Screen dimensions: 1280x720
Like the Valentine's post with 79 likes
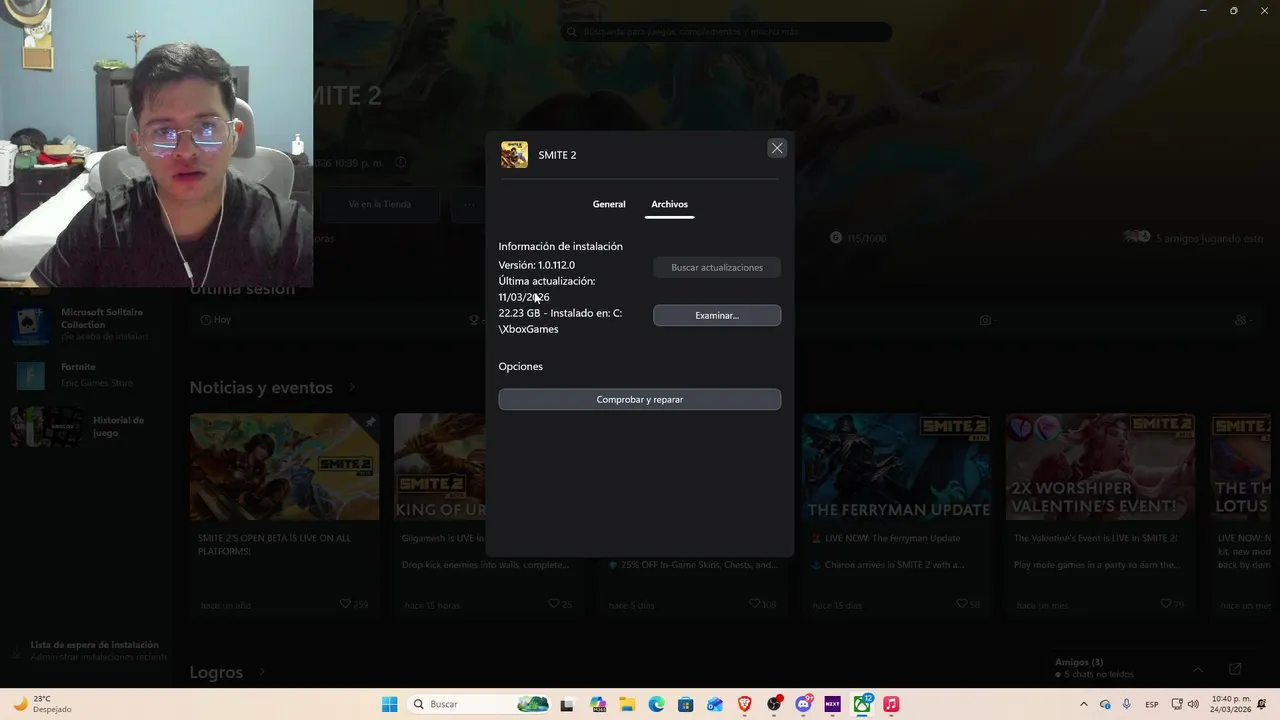coord(1165,604)
